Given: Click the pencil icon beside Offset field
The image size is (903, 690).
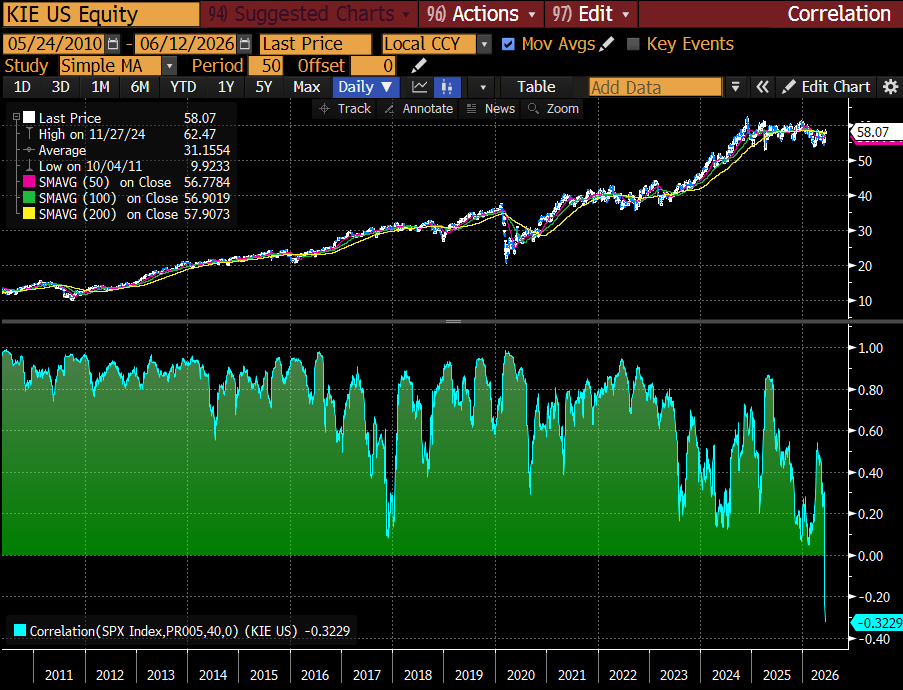Looking at the screenshot, I should coord(419,66).
